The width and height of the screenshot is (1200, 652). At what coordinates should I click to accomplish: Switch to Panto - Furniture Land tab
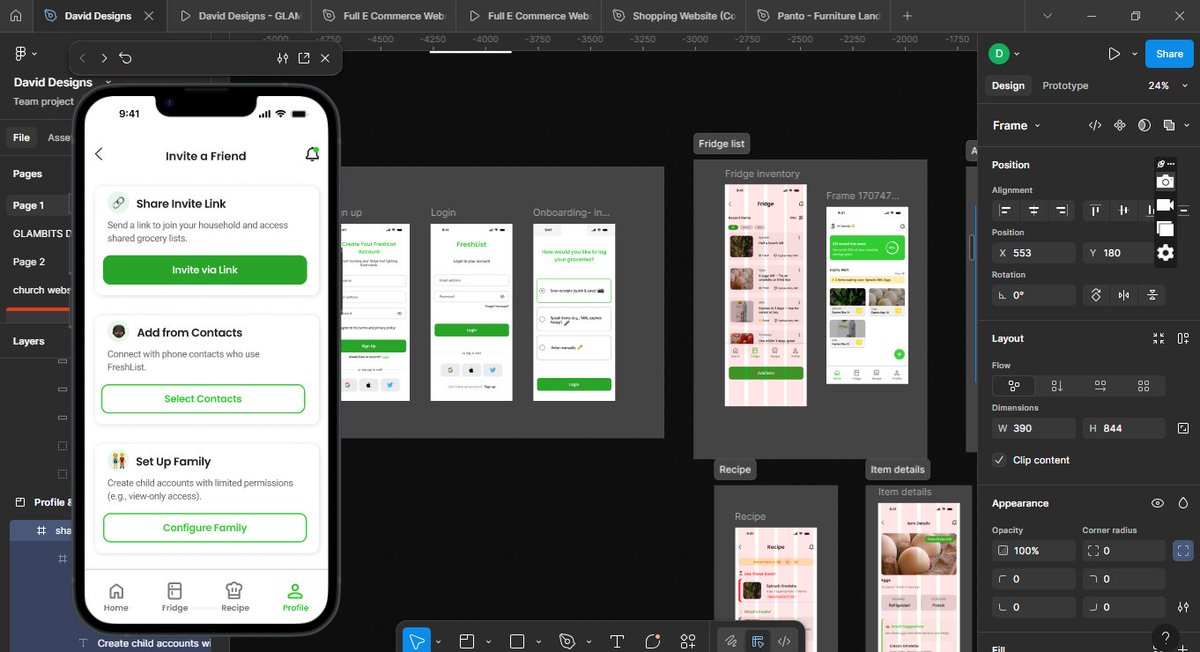(817, 16)
